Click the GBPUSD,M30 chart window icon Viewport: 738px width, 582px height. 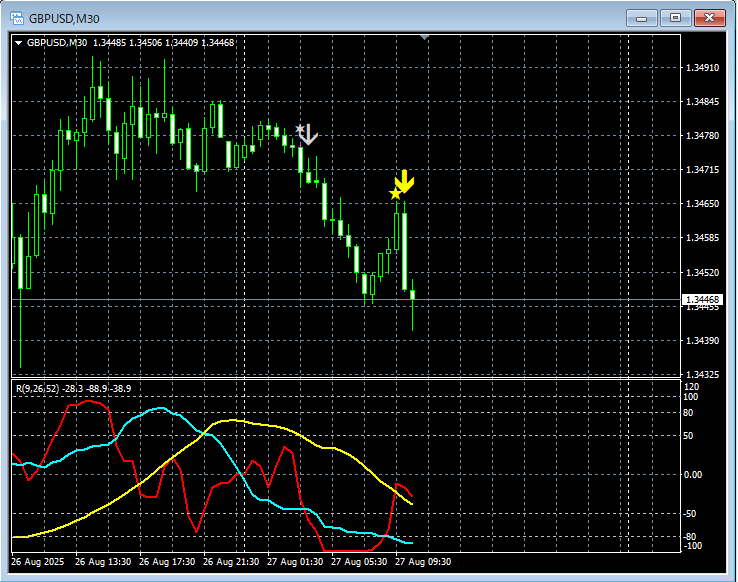pos(17,18)
